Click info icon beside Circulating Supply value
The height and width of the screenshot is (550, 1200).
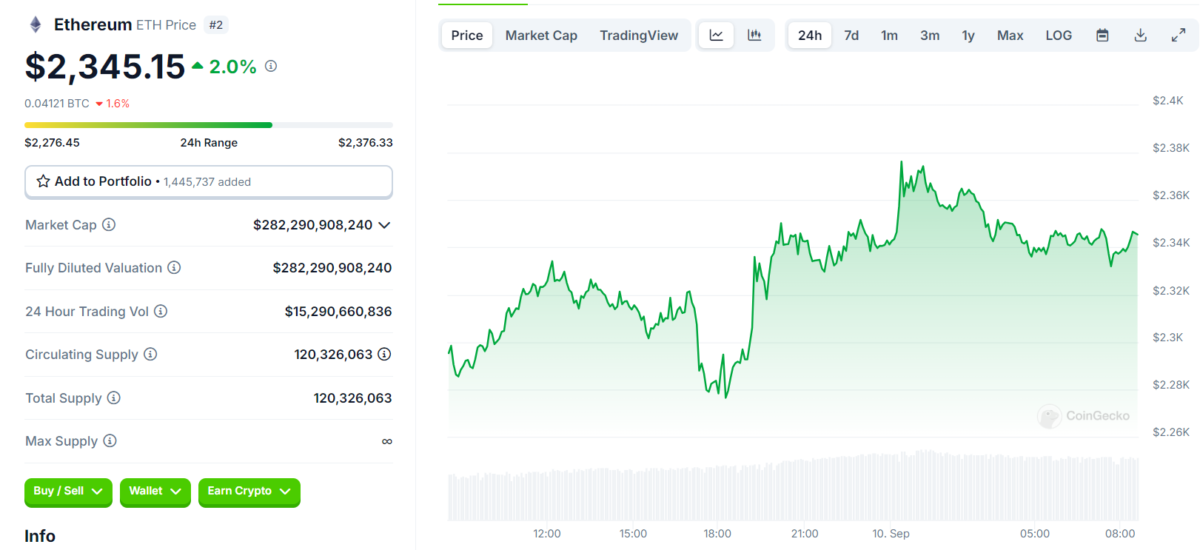pos(384,354)
